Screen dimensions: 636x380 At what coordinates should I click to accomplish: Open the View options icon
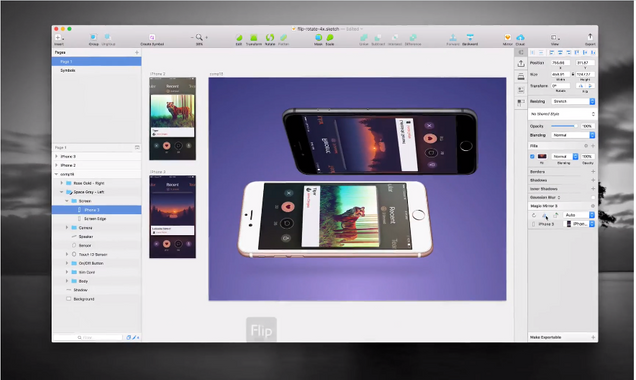(554, 37)
